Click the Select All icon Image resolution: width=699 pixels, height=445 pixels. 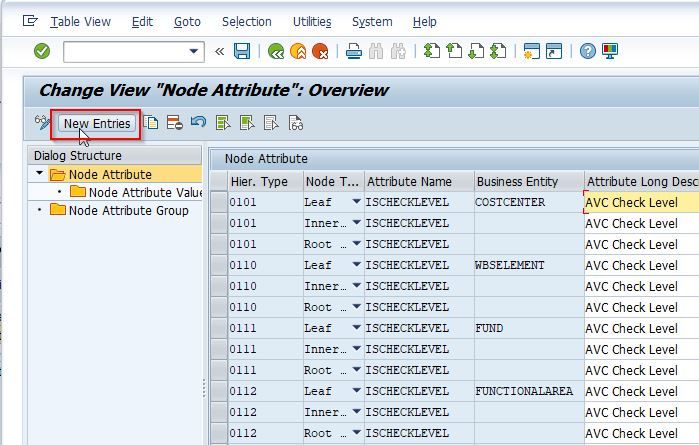coord(223,123)
